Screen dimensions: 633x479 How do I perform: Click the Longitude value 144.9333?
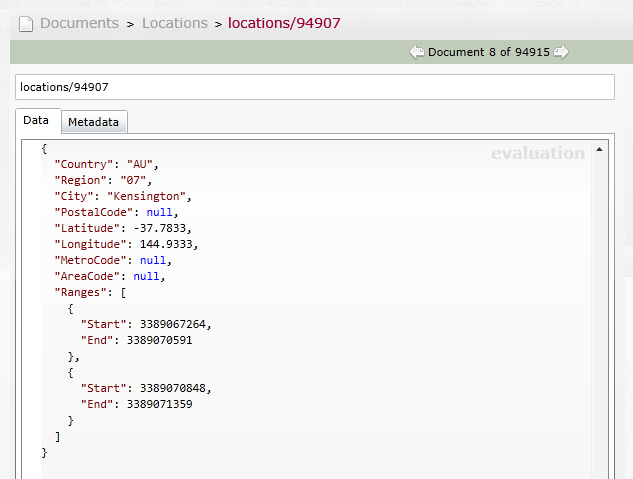(166, 244)
